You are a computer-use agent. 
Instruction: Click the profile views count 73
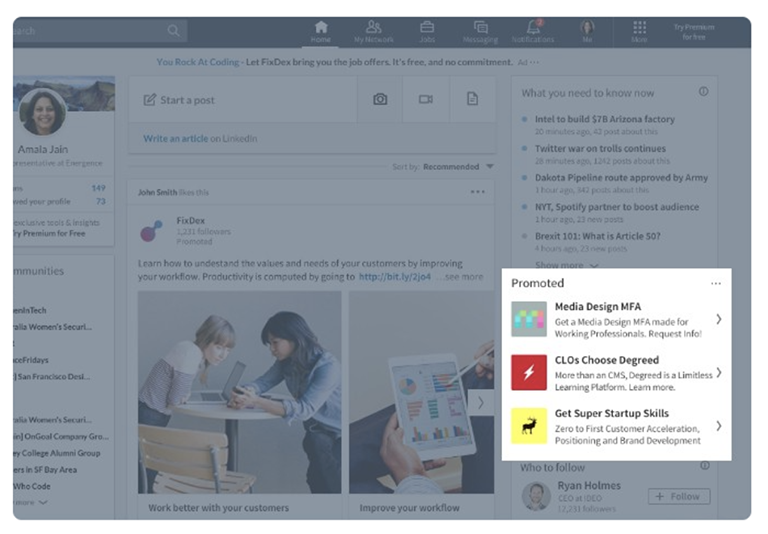(x=101, y=201)
